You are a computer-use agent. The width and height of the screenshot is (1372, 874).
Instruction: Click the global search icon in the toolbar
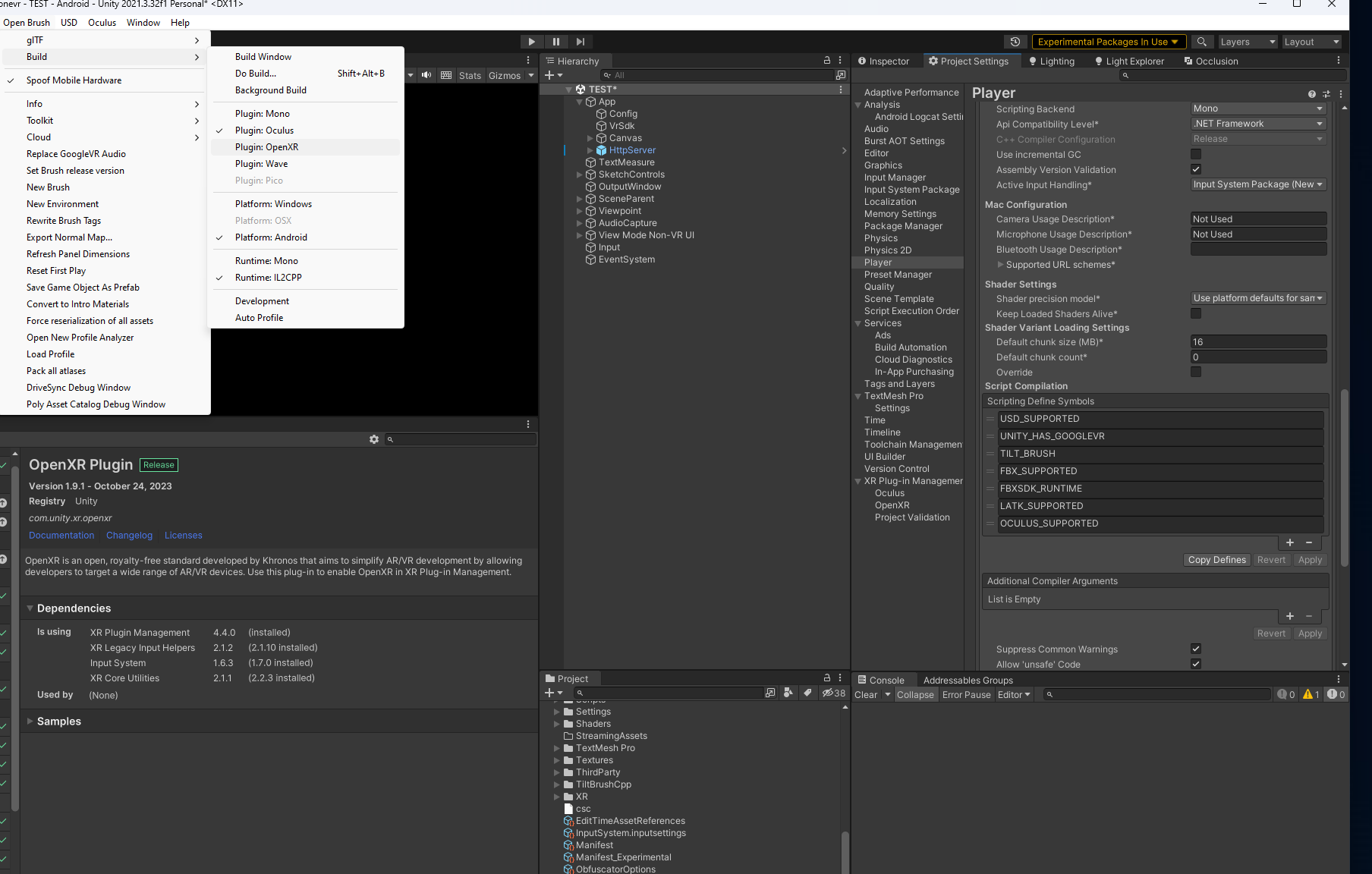click(x=1202, y=42)
